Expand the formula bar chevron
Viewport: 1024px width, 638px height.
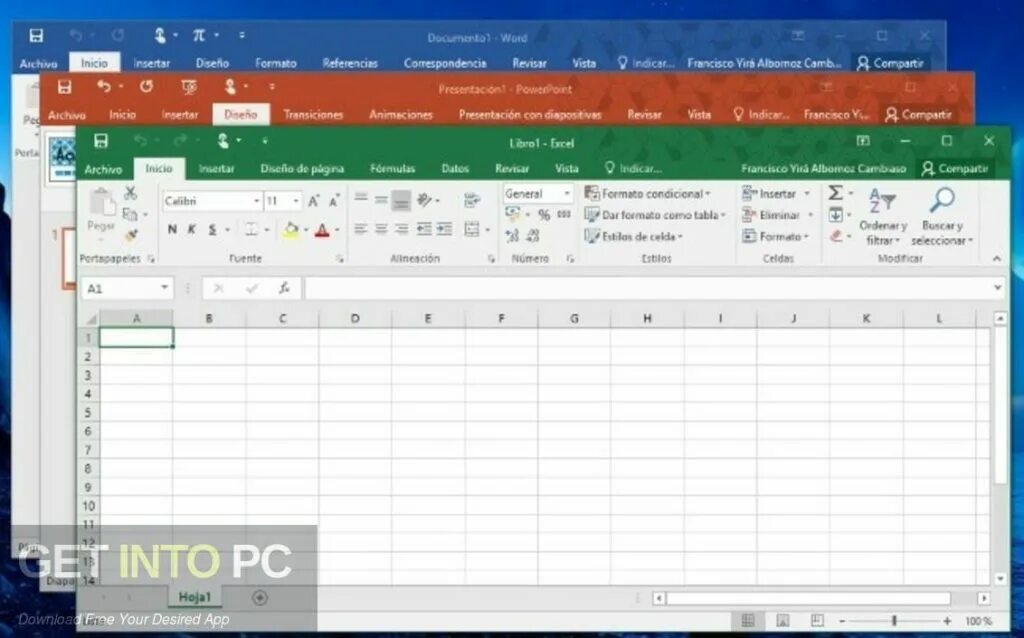997,288
